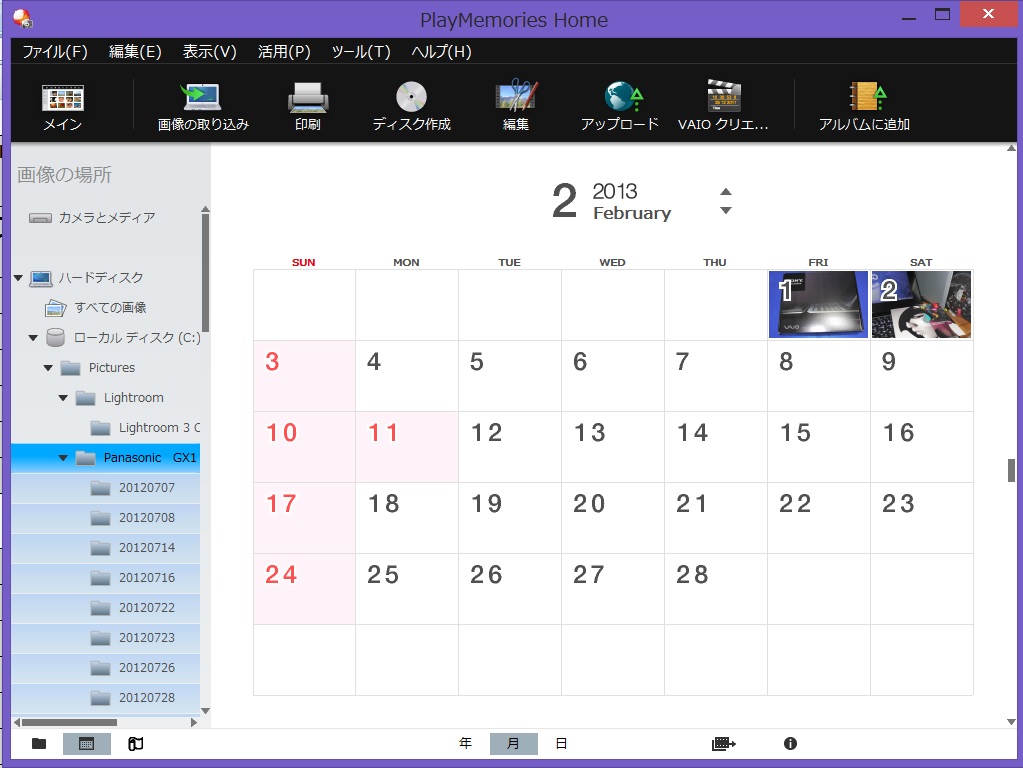The height and width of the screenshot is (768, 1023).
Task: Collapse the ハードディスク tree node
Action: 18,278
